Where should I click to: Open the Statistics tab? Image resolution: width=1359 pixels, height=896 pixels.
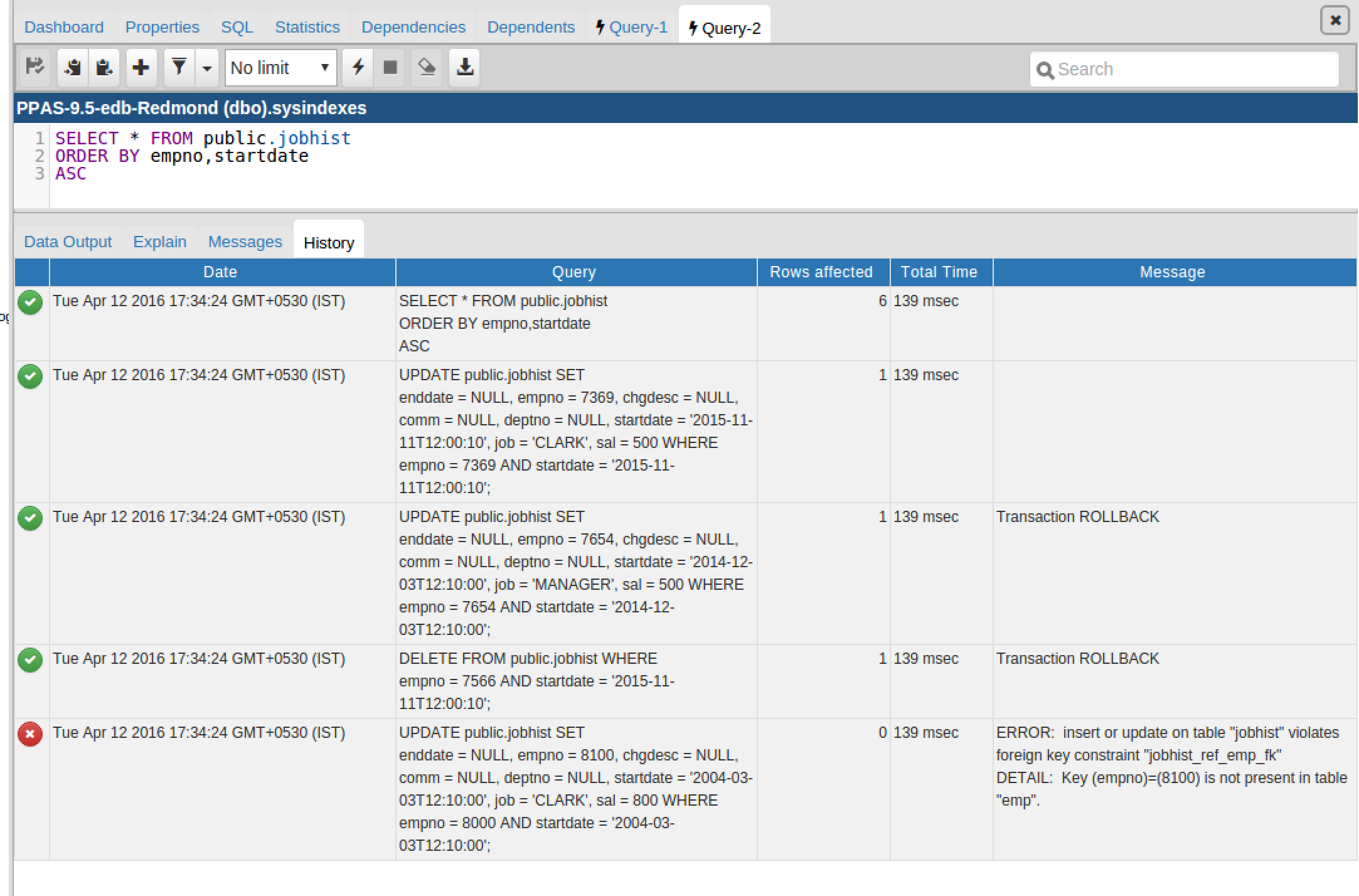click(x=307, y=28)
